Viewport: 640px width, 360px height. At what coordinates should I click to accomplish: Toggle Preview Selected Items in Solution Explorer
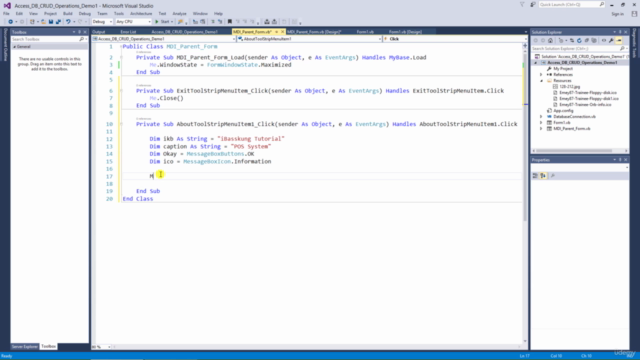point(619,40)
